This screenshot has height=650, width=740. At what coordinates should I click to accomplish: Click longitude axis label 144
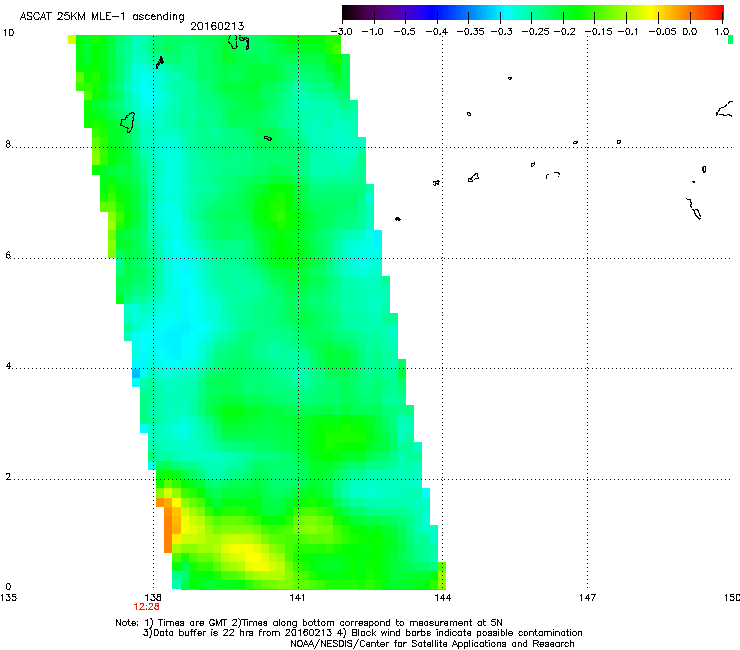[443, 597]
